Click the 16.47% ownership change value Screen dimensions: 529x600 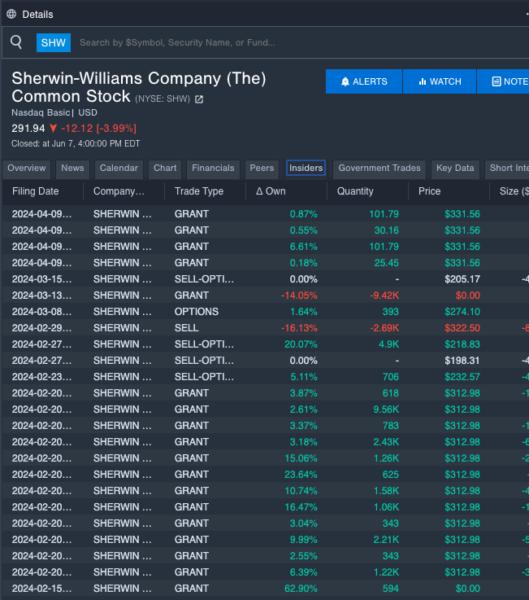300,507
